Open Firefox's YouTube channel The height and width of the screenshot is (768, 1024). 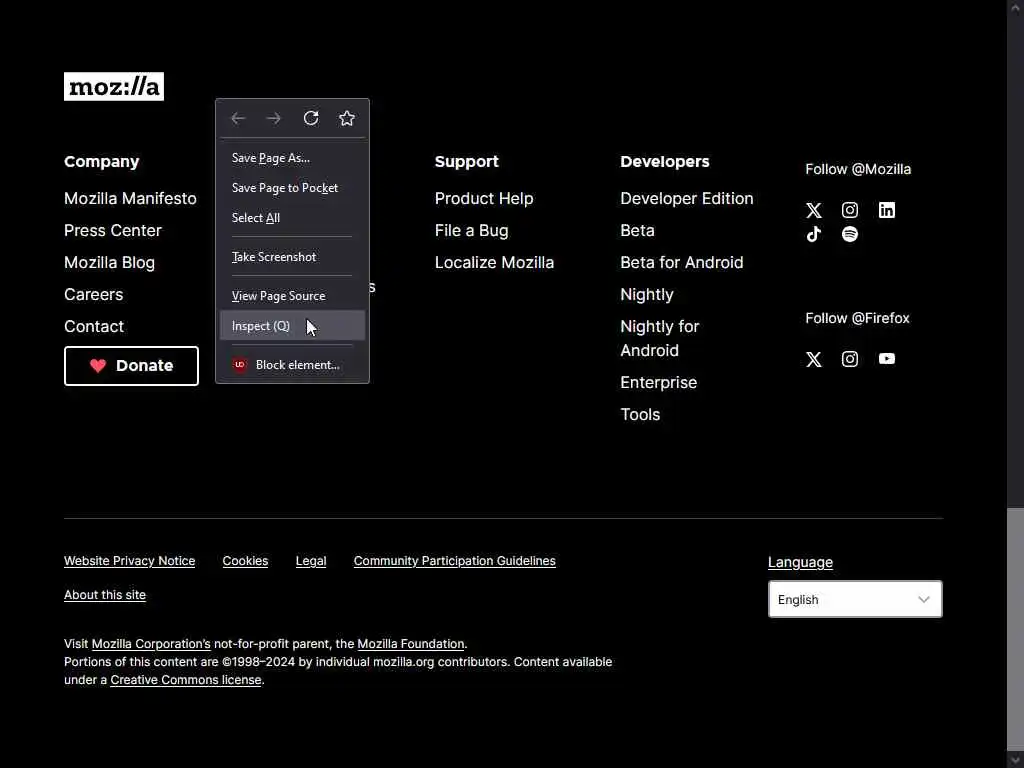(886, 359)
